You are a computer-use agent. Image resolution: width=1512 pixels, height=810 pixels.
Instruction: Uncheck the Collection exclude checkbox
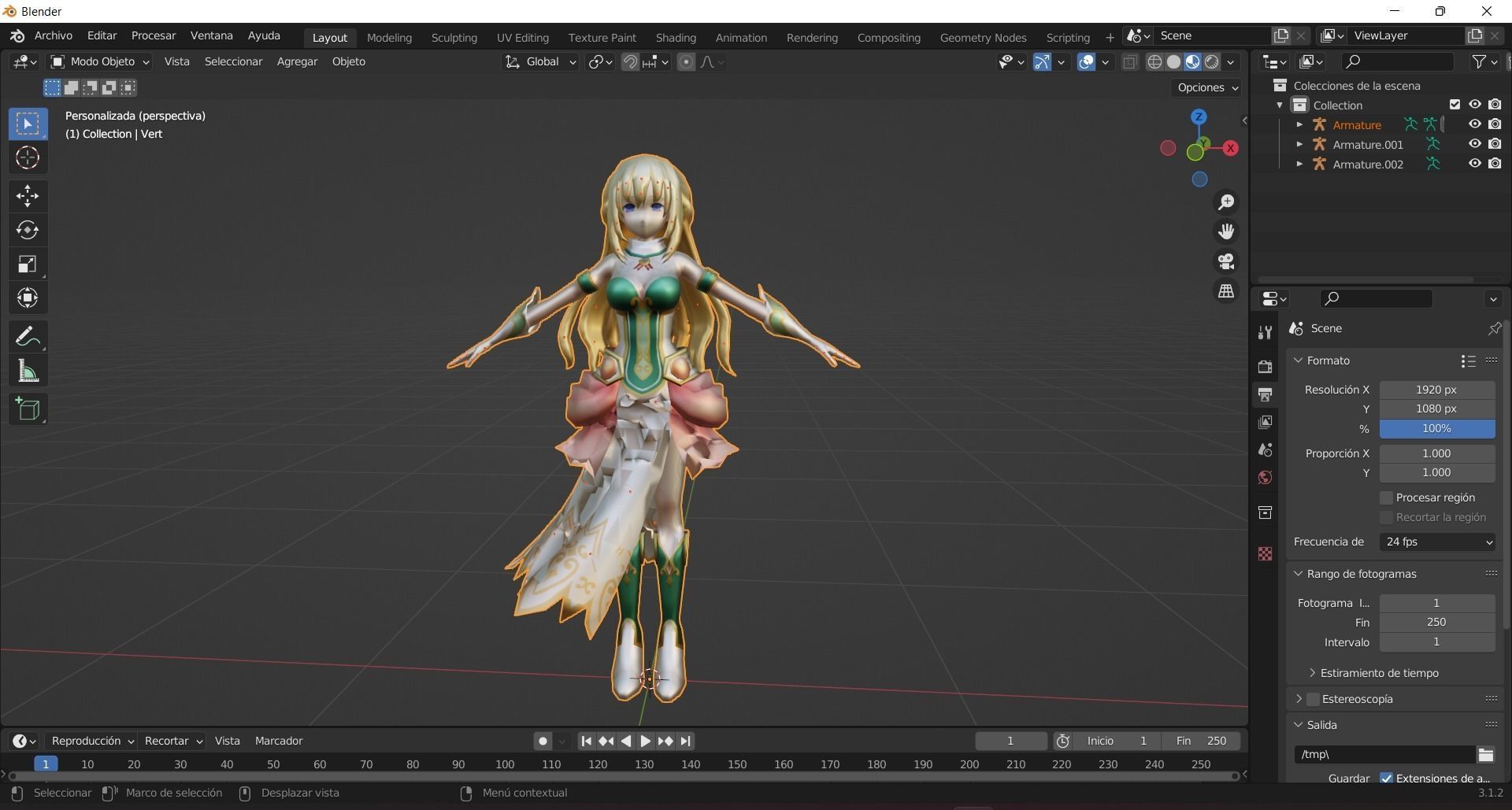tap(1455, 105)
